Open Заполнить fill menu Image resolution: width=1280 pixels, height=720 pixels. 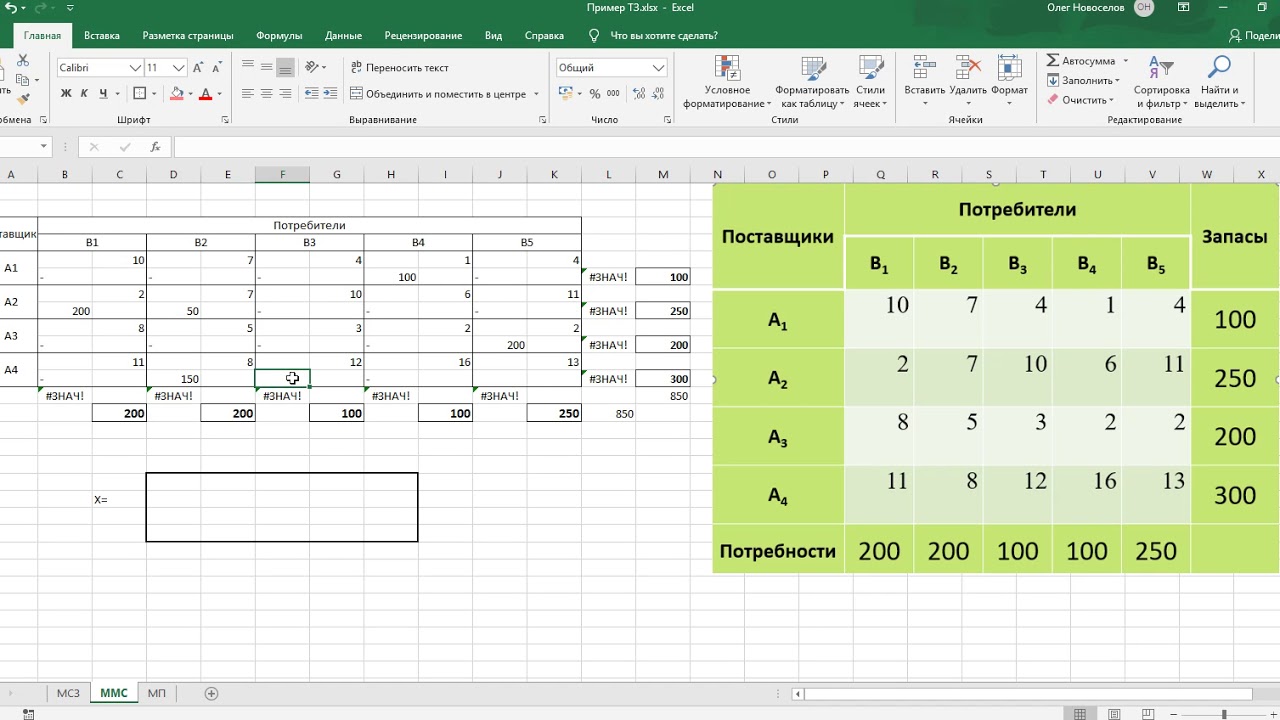[1083, 80]
